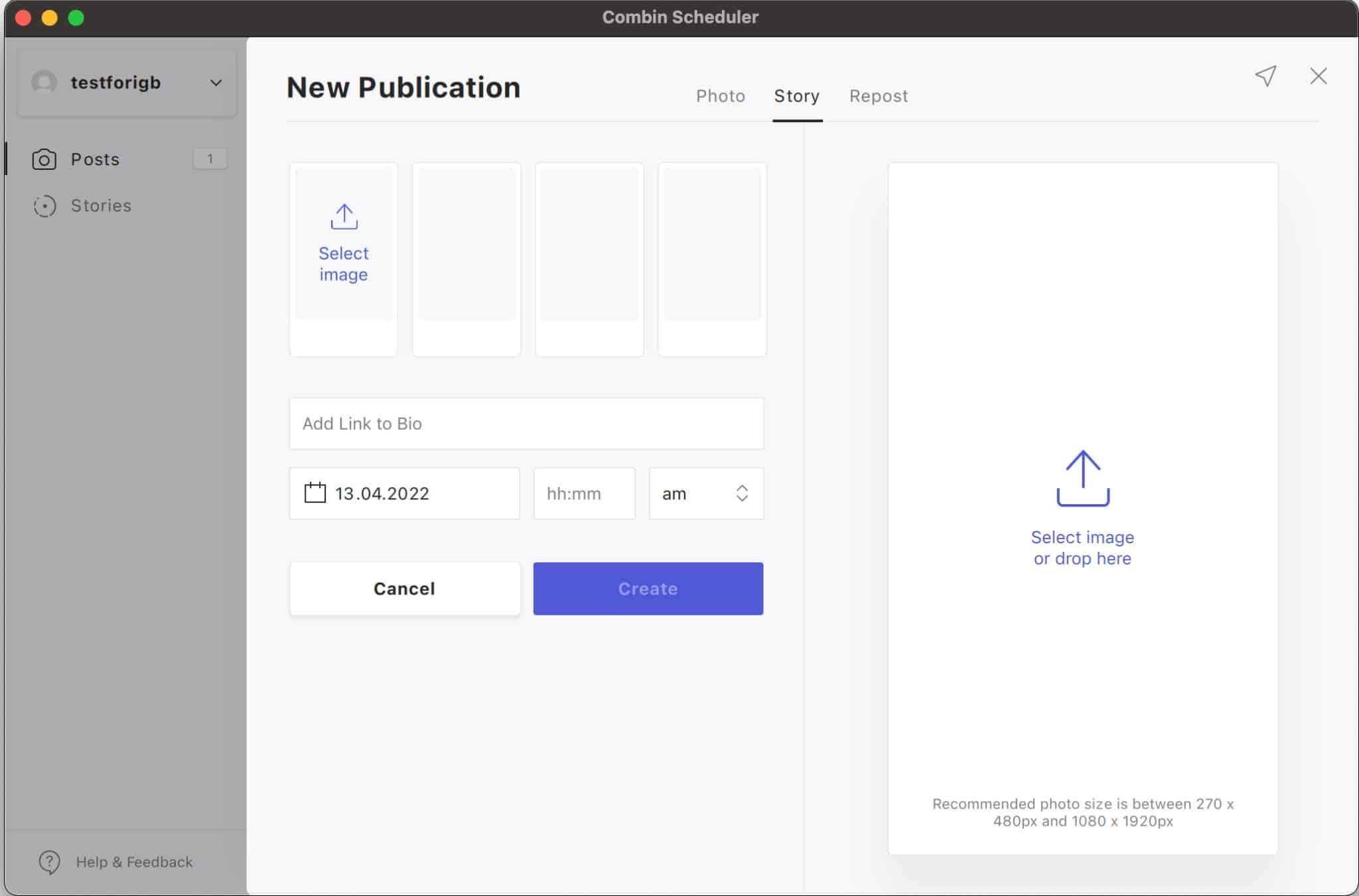Click the Cancel button

click(404, 588)
